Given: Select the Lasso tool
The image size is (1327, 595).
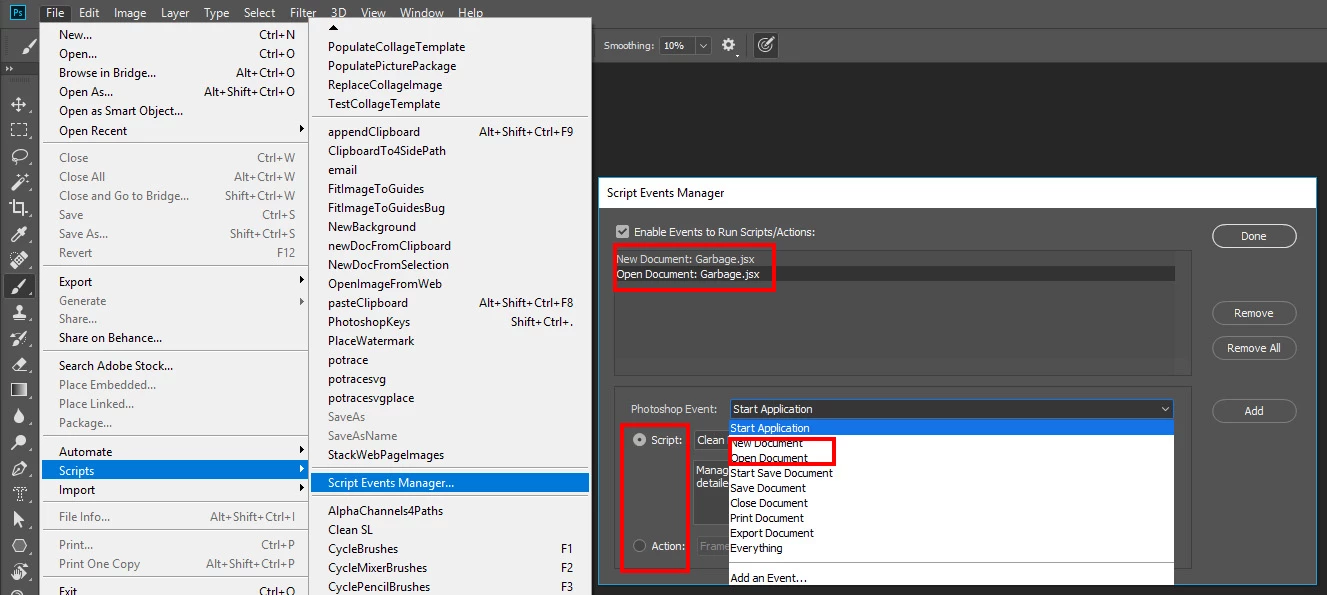Looking at the screenshot, I should point(18,156).
